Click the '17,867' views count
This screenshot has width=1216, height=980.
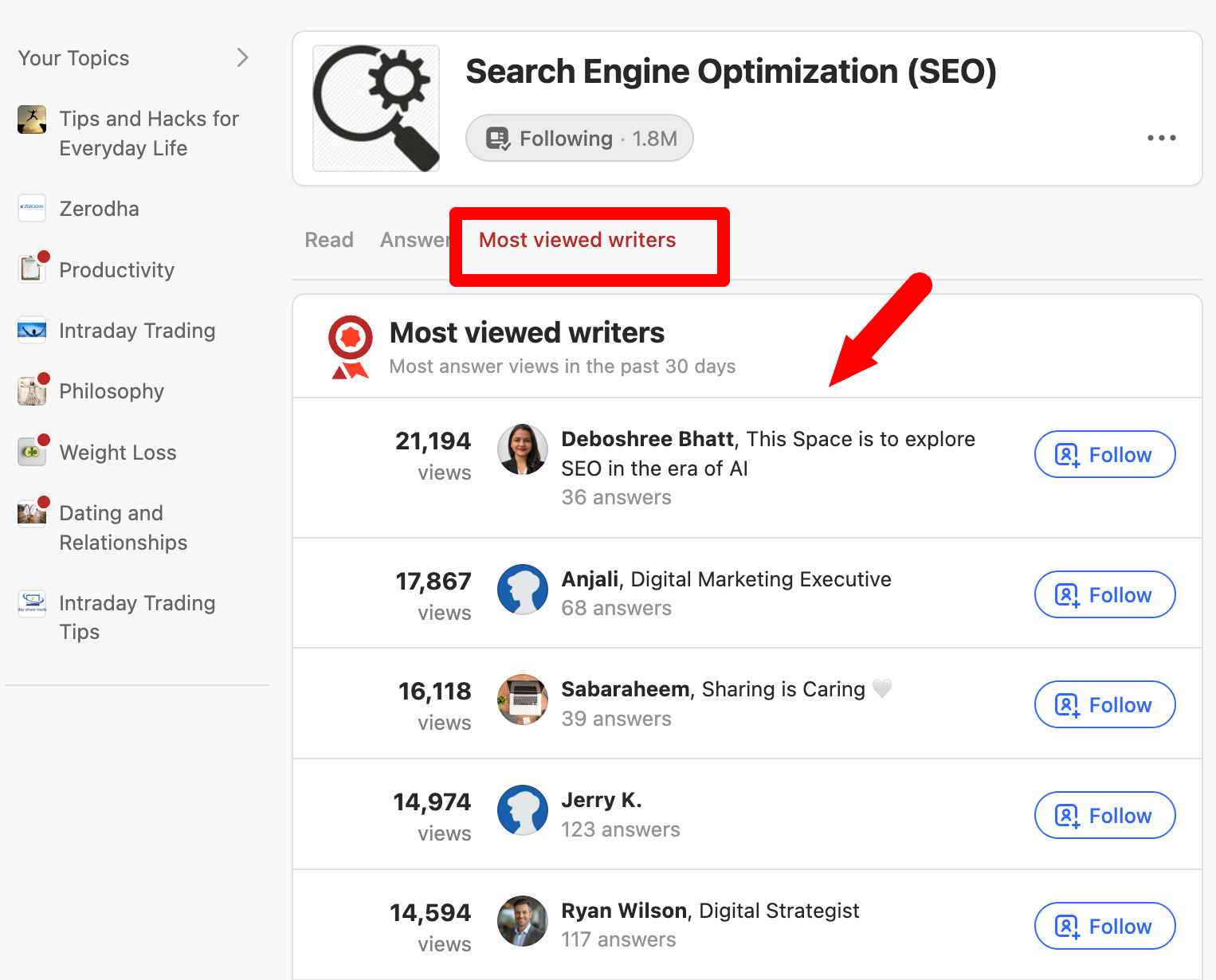coord(433,581)
